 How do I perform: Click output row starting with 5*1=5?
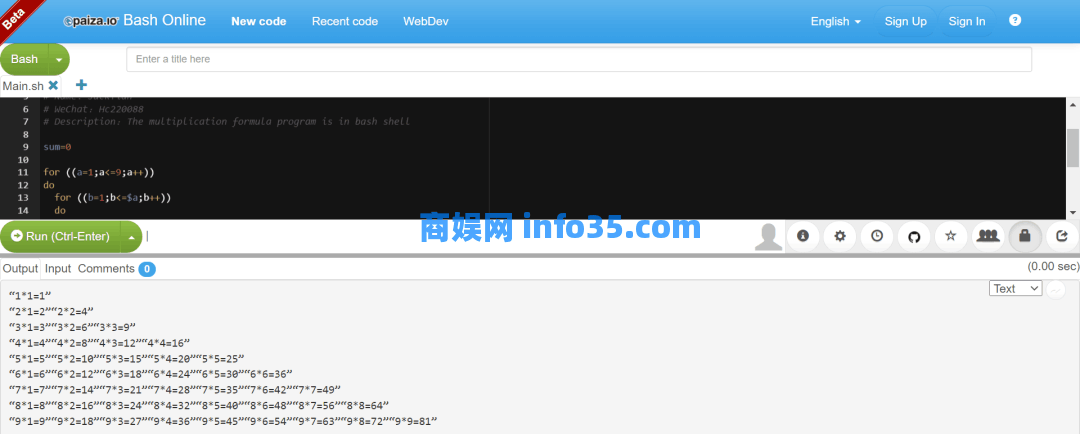127,358
